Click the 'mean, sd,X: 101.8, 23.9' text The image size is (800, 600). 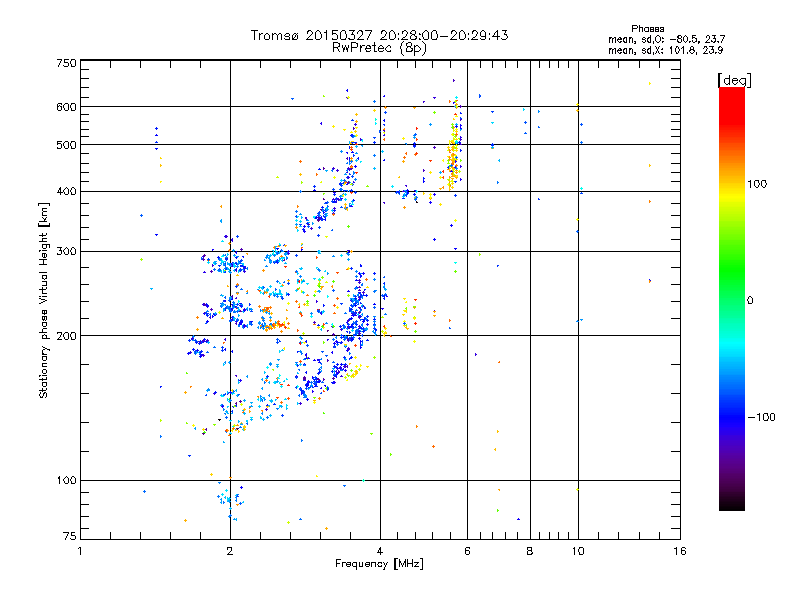[665, 50]
